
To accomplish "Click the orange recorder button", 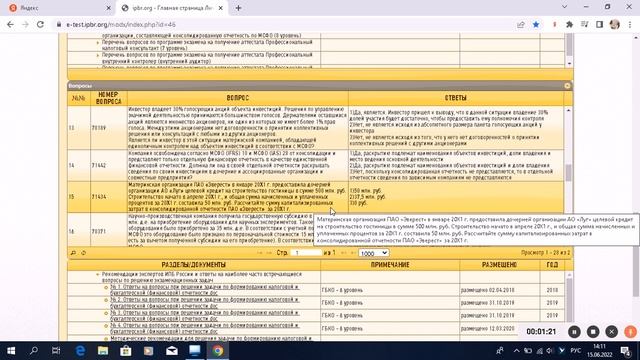I will click(630, 332).
